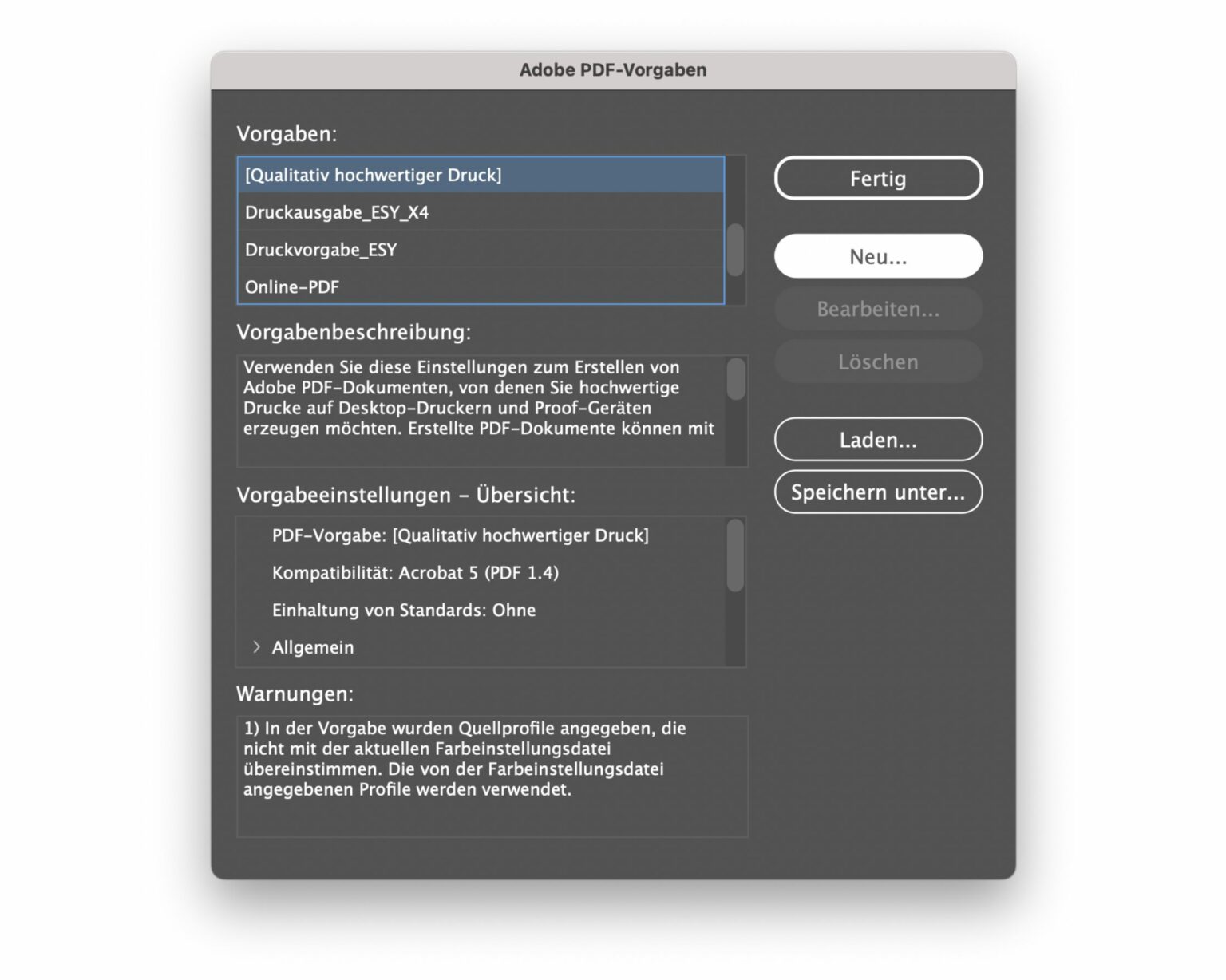
Task: Click the Übersicht settings scrollbar thumb
Action: (x=736, y=555)
